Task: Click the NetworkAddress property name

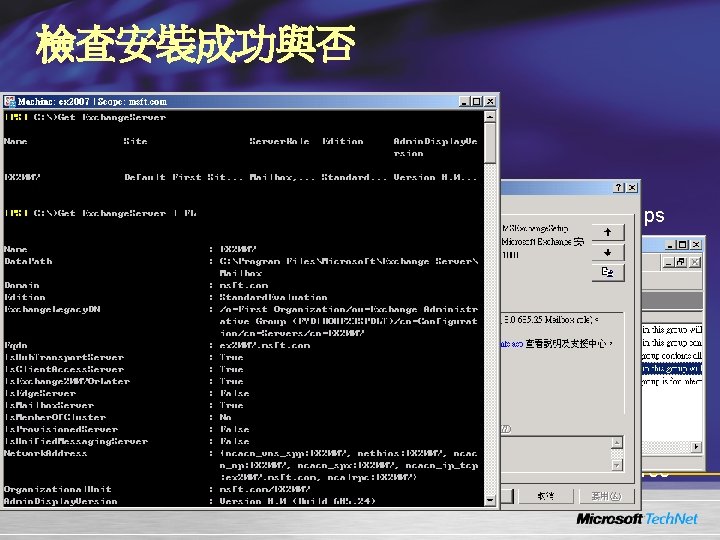Action: tap(45, 453)
